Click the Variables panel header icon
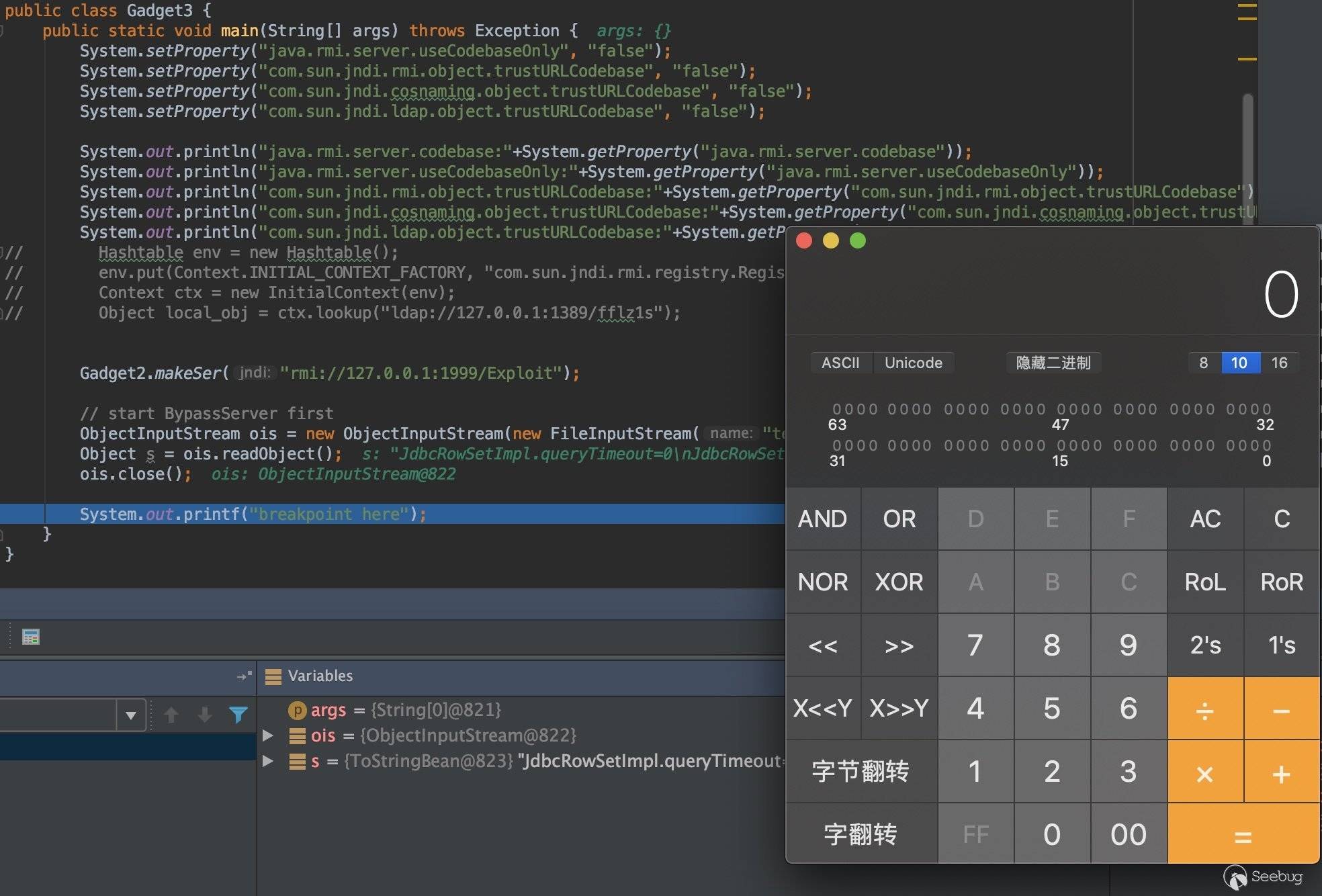 273,676
